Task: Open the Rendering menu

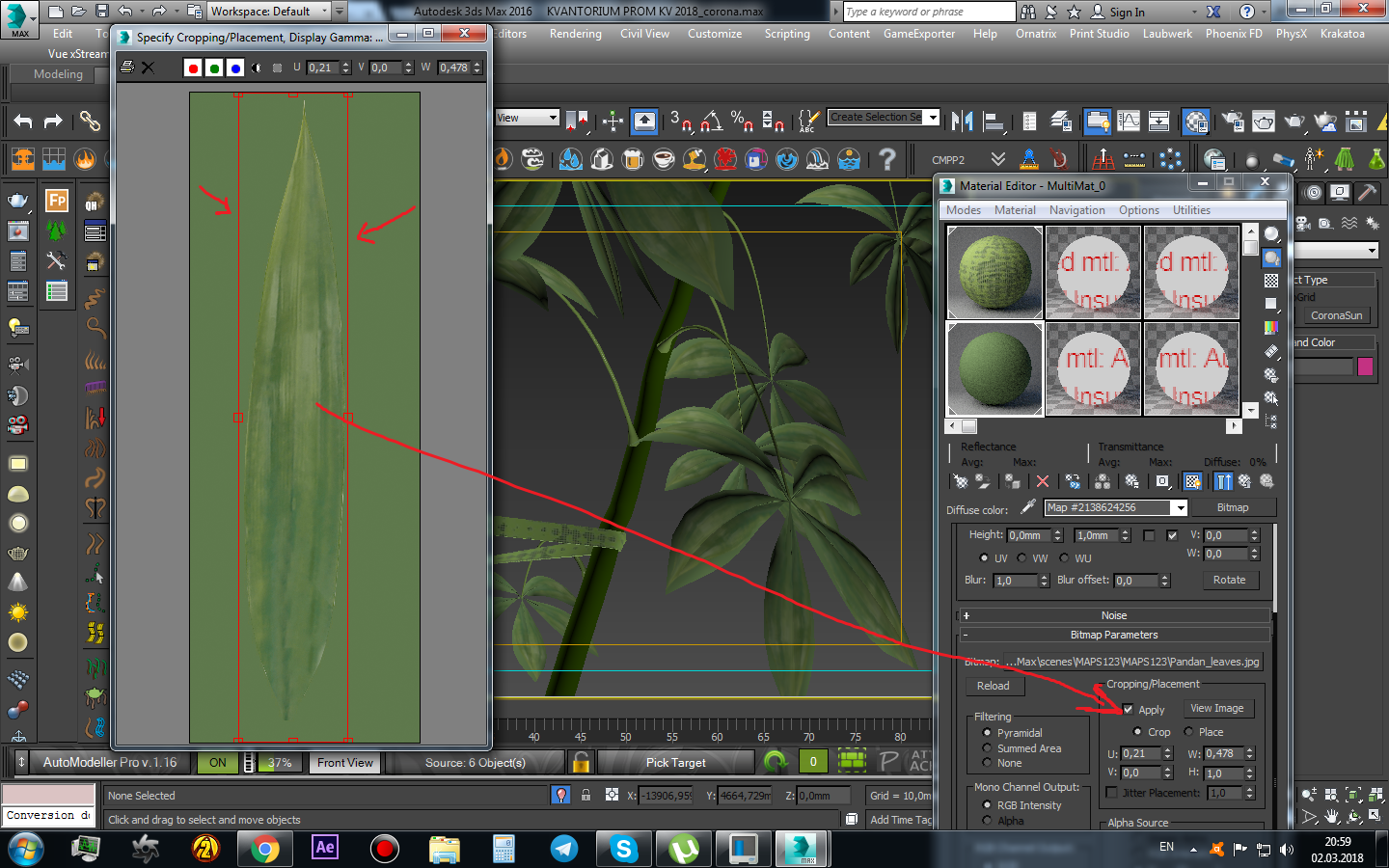Action: pyautogui.click(x=576, y=34)
